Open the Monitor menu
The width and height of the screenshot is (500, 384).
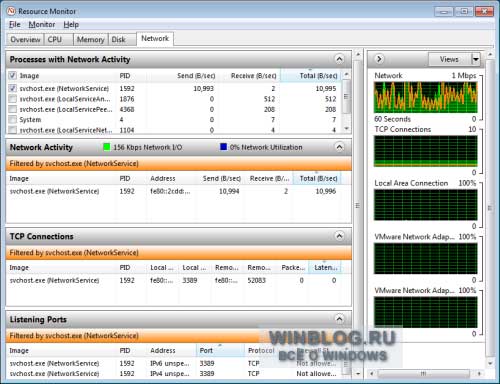(42, 25)
